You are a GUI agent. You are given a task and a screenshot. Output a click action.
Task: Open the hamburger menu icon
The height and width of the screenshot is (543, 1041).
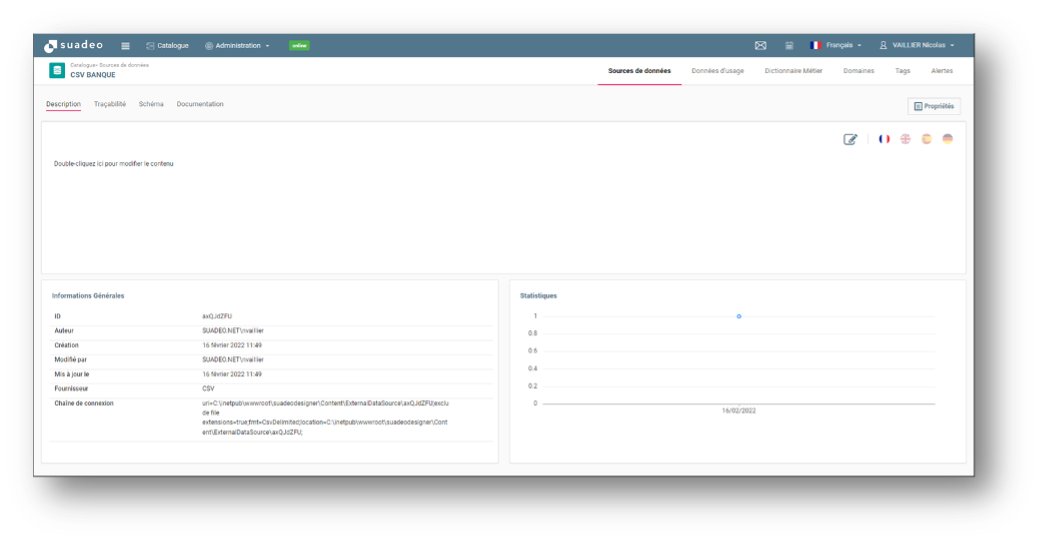125,46
